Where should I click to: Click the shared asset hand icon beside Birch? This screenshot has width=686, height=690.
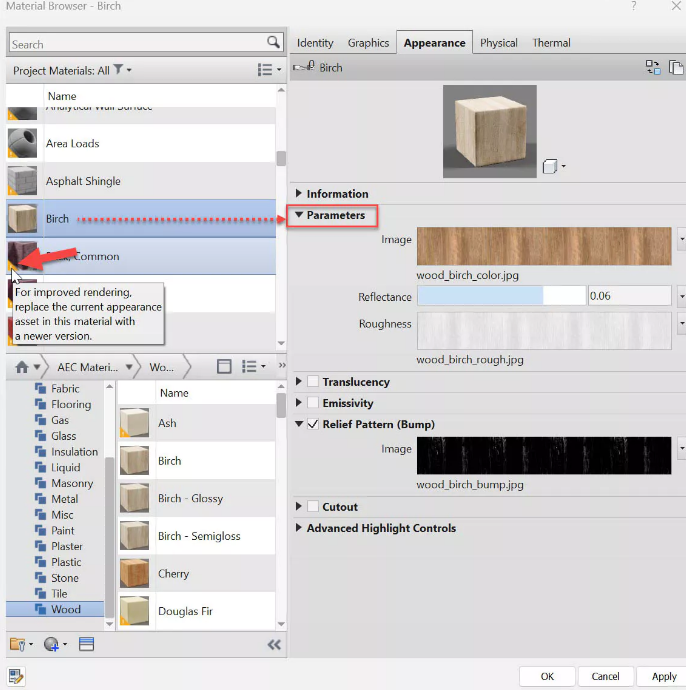tap(304, 67)
